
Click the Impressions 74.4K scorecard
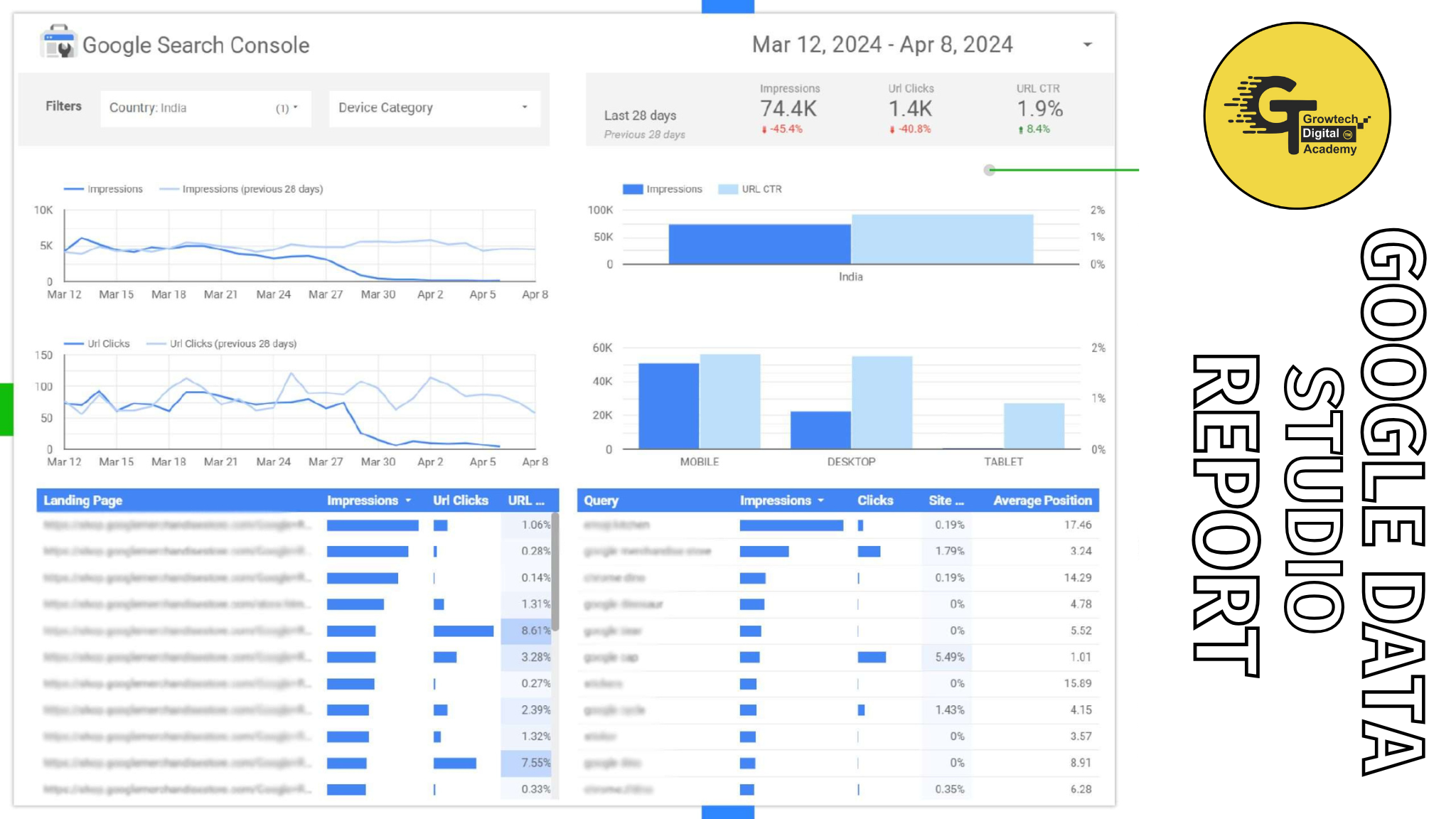(788, 109)
